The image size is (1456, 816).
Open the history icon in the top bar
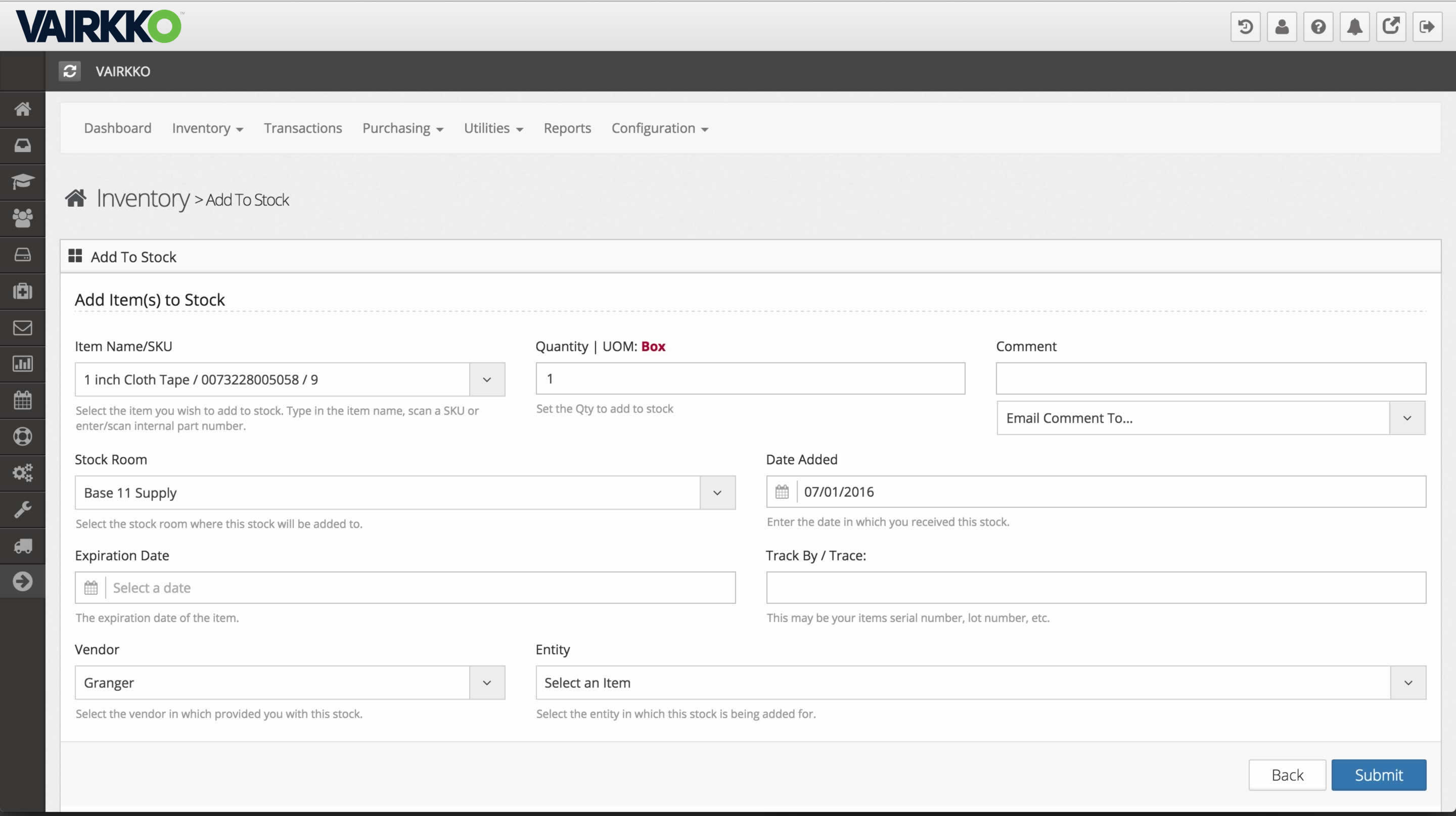tap(1245, 27)
